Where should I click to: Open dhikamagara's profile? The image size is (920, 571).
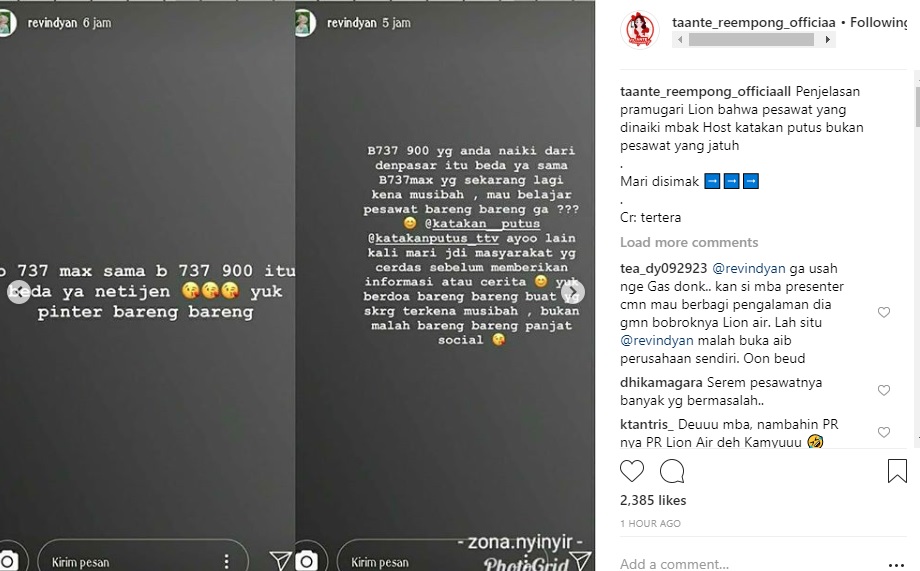[661, 383]
